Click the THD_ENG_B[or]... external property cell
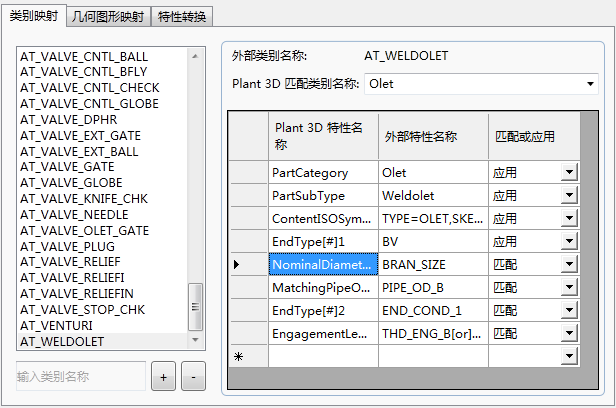The height and width of the screenshot is (408, 616). (433, 334)
